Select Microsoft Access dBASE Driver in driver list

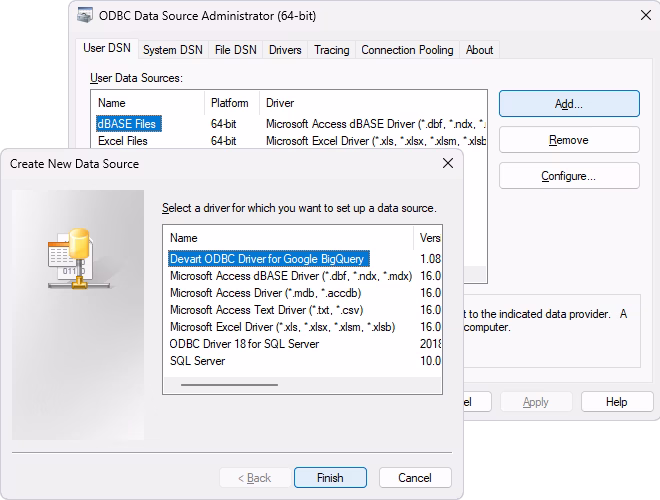point(291,276)
